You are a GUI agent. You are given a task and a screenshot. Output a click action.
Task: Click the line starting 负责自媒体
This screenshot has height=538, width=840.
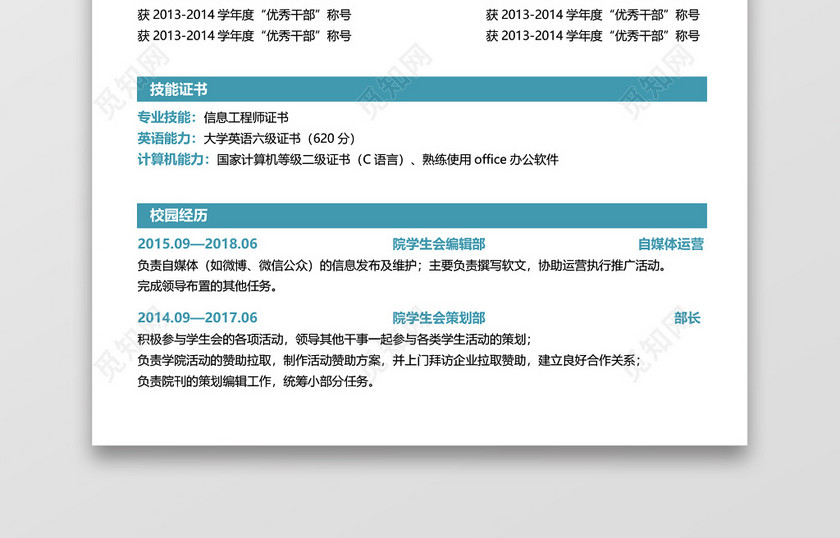[402, 265]
